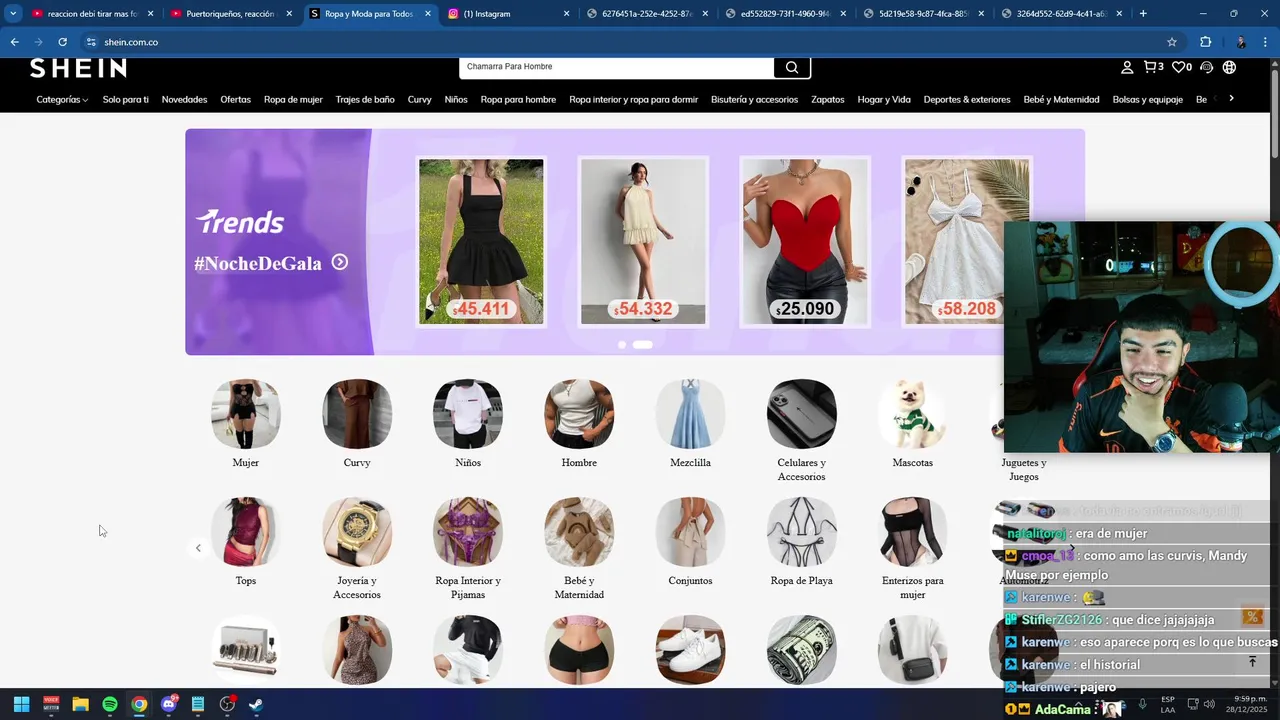
Task: Open Solo para ti menu item
Action: [x=126, y=99]
